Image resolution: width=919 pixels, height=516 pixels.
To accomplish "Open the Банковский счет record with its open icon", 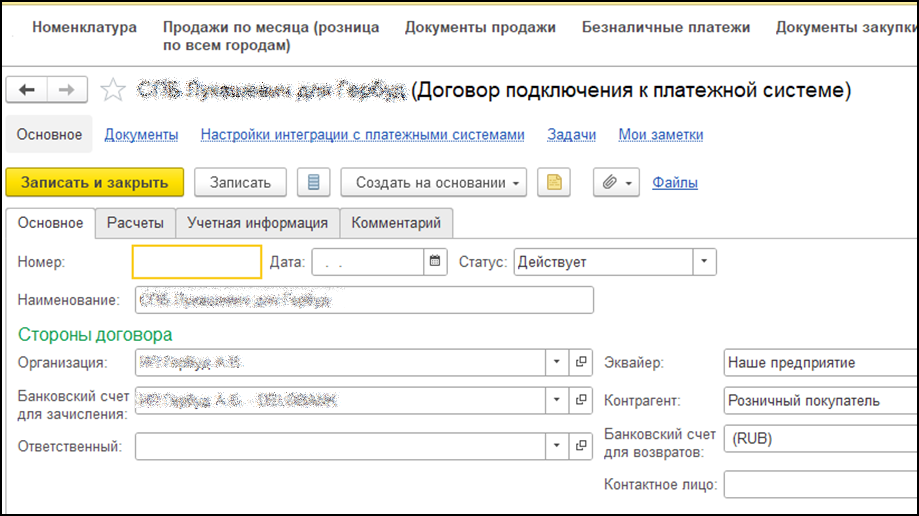I will (581, 400).
